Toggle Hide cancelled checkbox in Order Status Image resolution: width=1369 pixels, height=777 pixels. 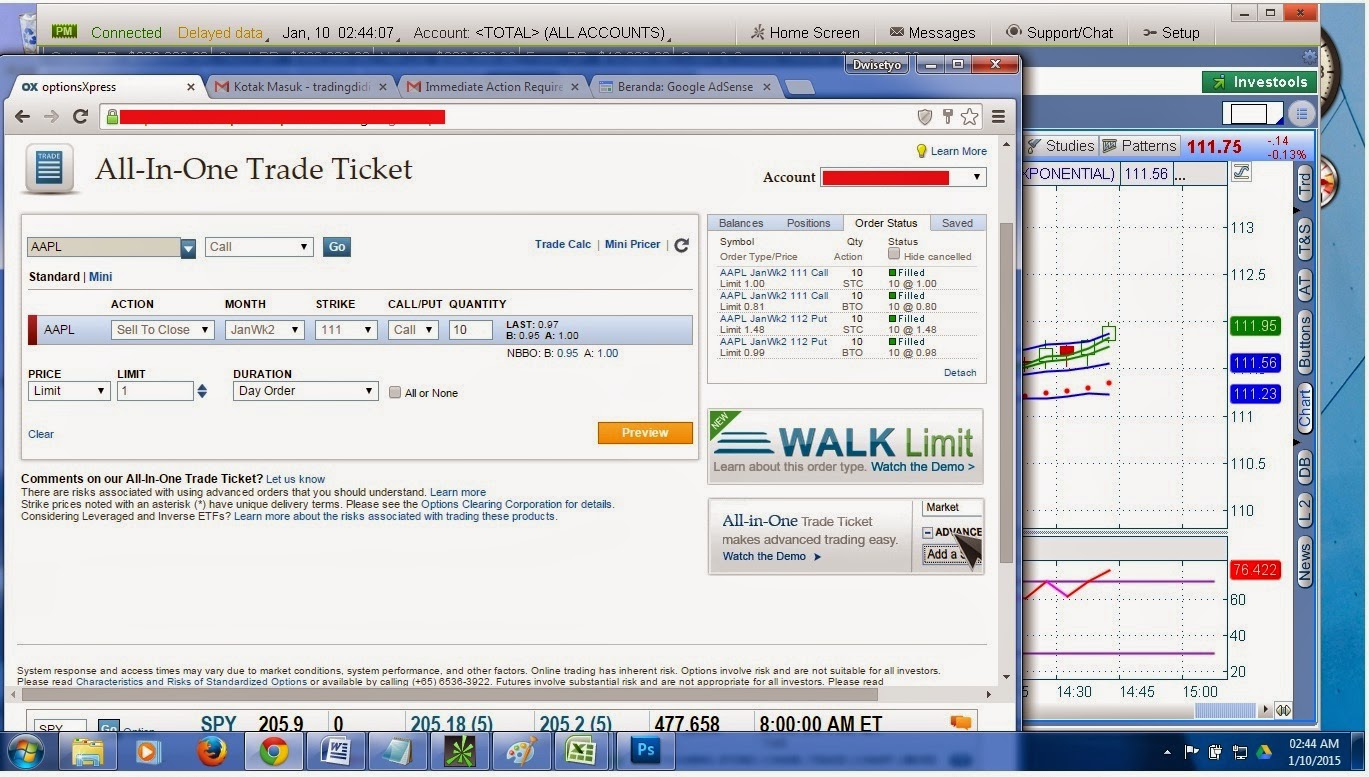894,254
